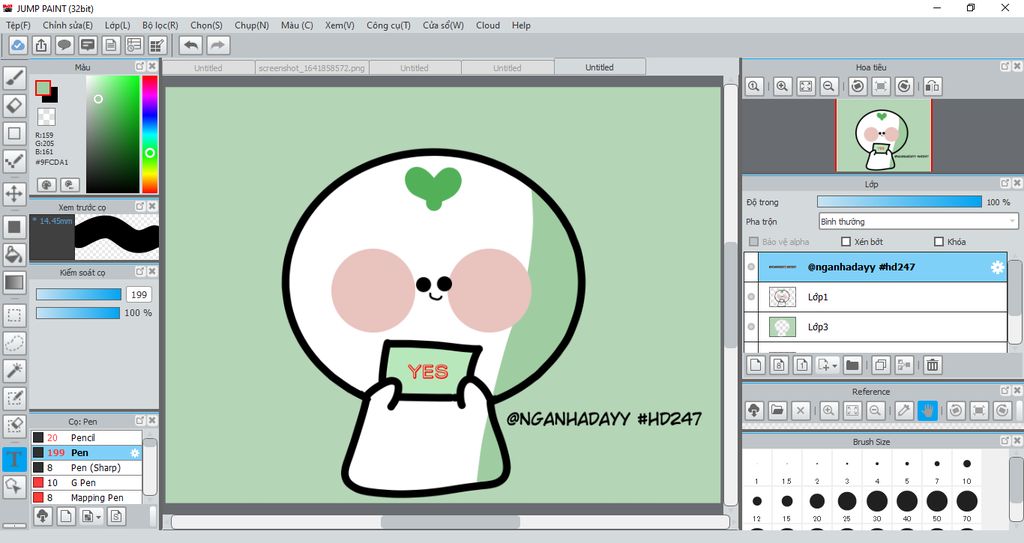This screenshot has width=1024, height=543.
Task: Click the cloud save icon in toolbar
Action: (18, 45)
